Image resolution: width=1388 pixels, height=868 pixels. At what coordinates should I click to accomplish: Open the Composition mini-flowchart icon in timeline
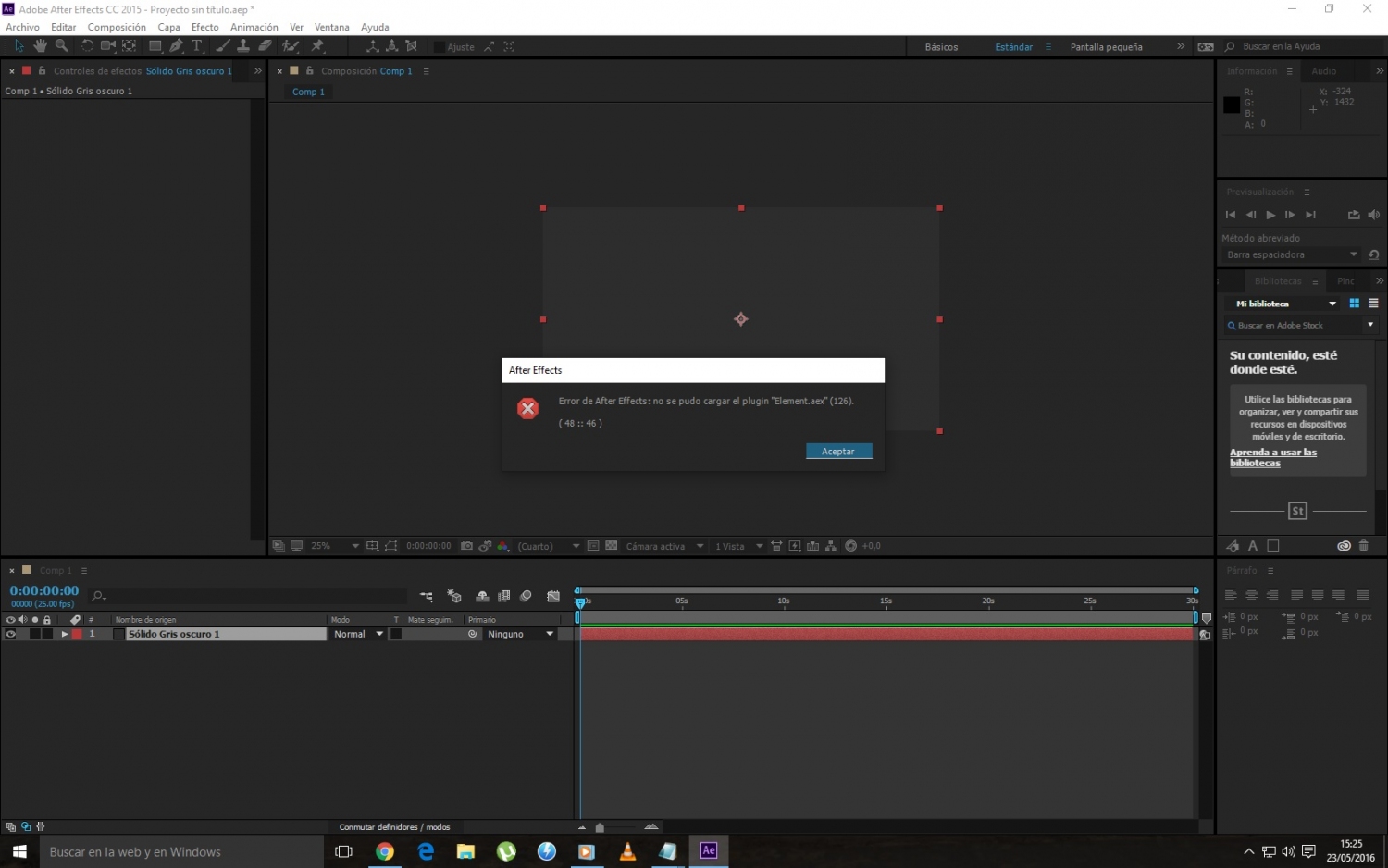[426, 597]
